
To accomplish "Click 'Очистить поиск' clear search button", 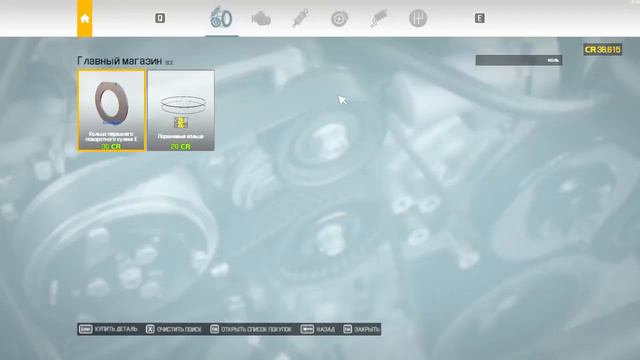I will pos(173,329).
